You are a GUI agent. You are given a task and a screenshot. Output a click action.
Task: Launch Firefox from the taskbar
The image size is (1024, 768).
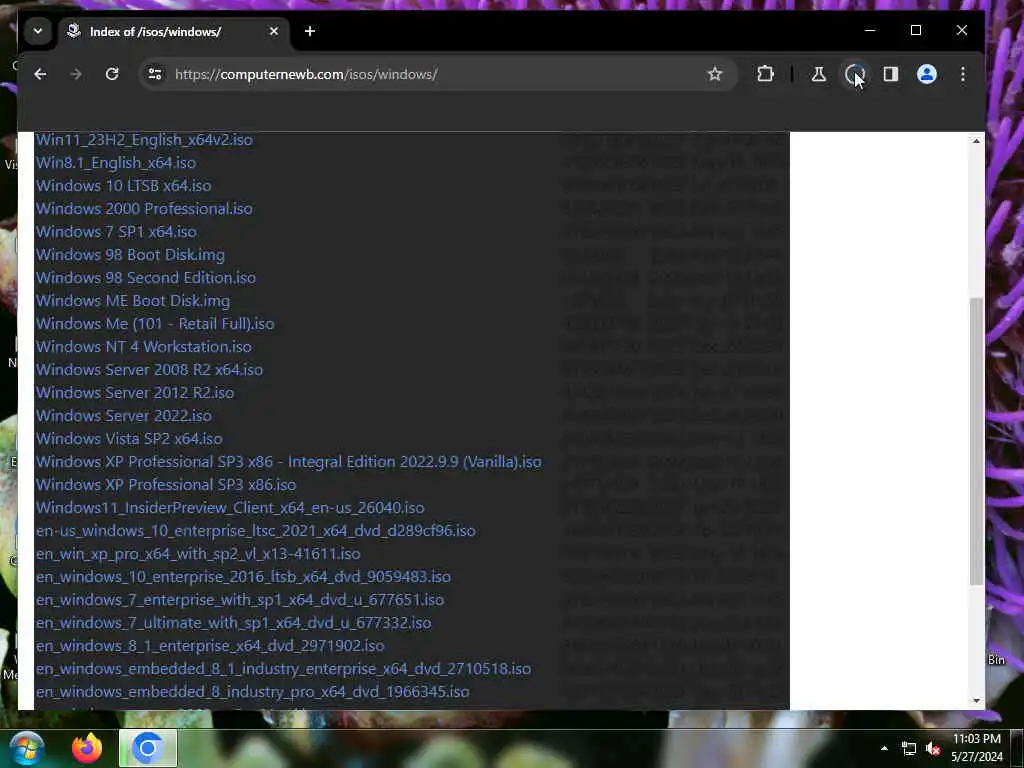(87, 748)
